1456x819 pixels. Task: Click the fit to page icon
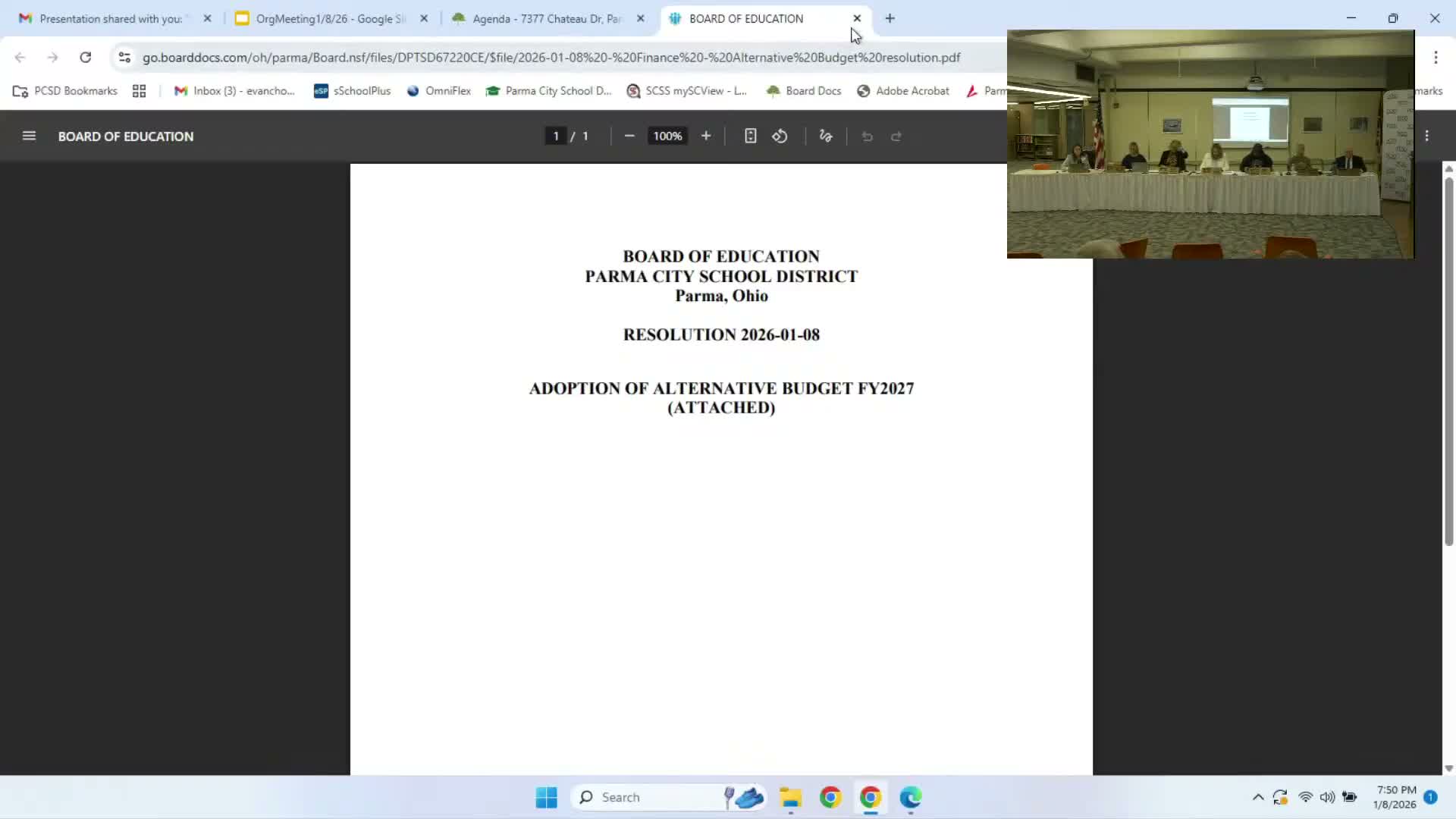tap(750, 136)
